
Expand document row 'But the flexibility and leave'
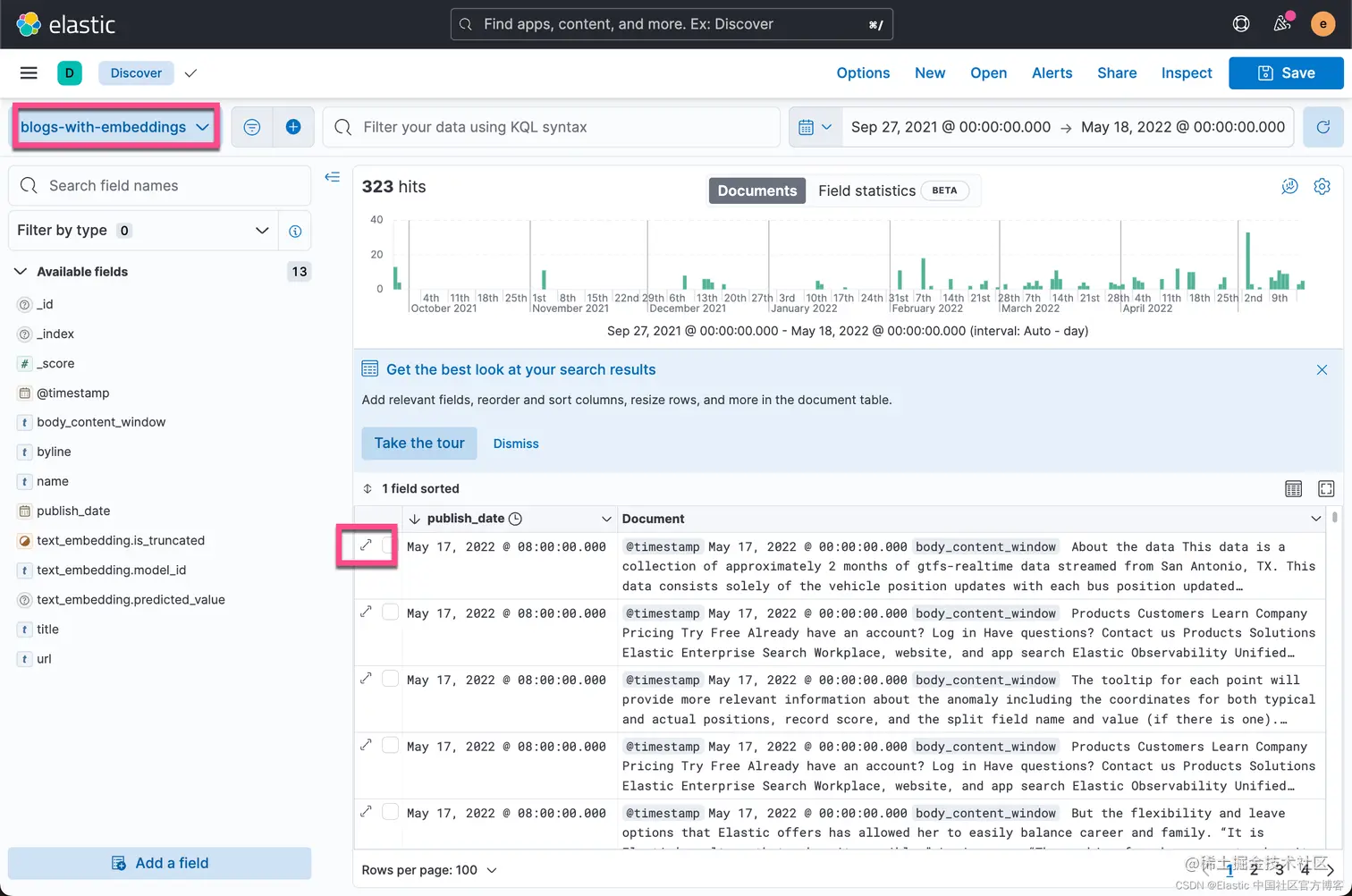tap(366, 812)
